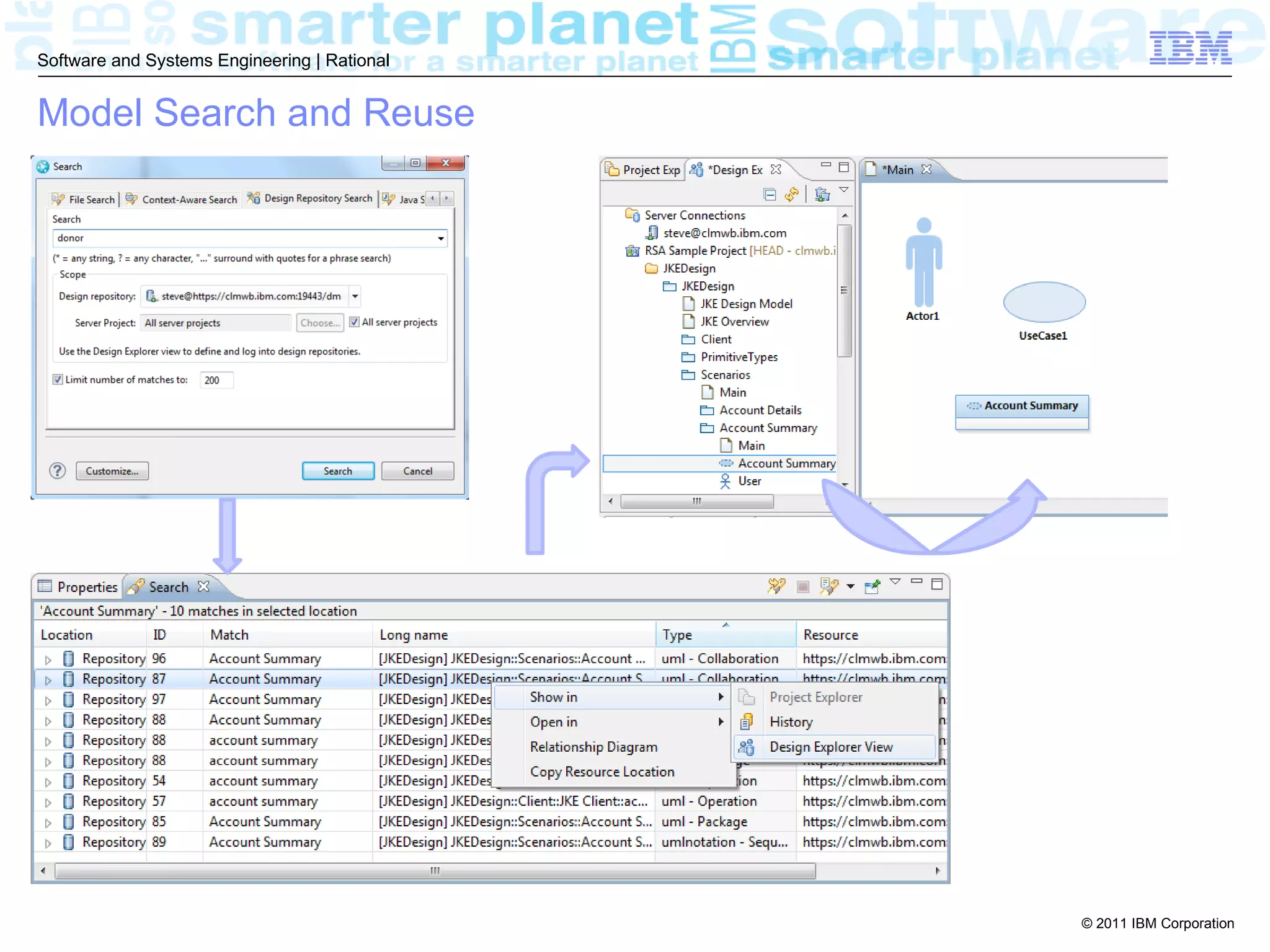This screenshot has width=1270, height=952.
Task: Click the Actor1 figure in Main diagram
Action: click(923, 262)
